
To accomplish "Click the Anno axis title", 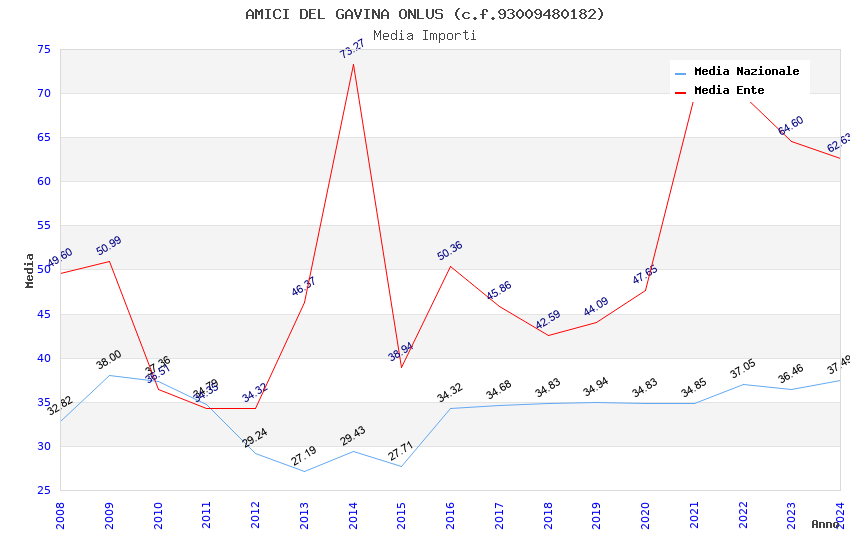I will [x=825, y=524].
